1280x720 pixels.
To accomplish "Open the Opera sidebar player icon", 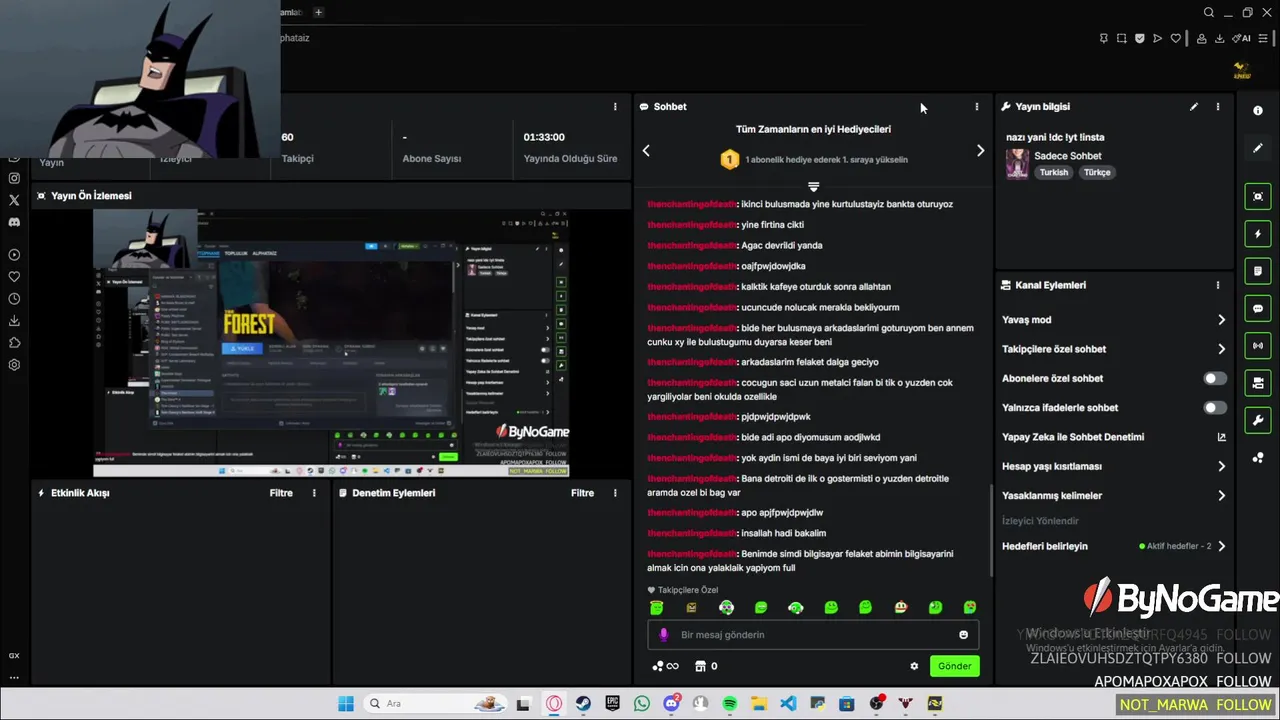I will tap(14, 255).
